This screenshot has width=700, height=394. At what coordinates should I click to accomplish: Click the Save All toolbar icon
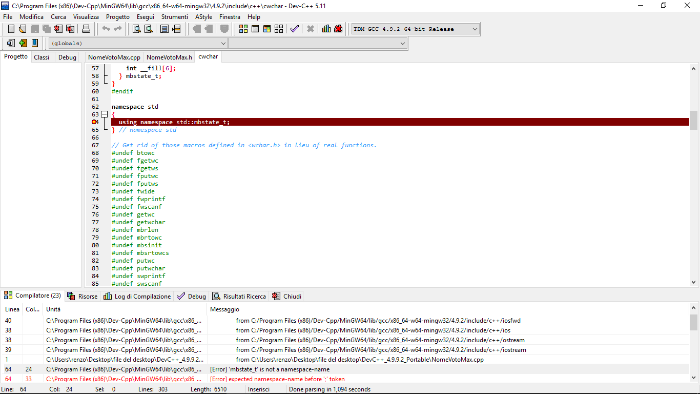(x=46, y=29)
